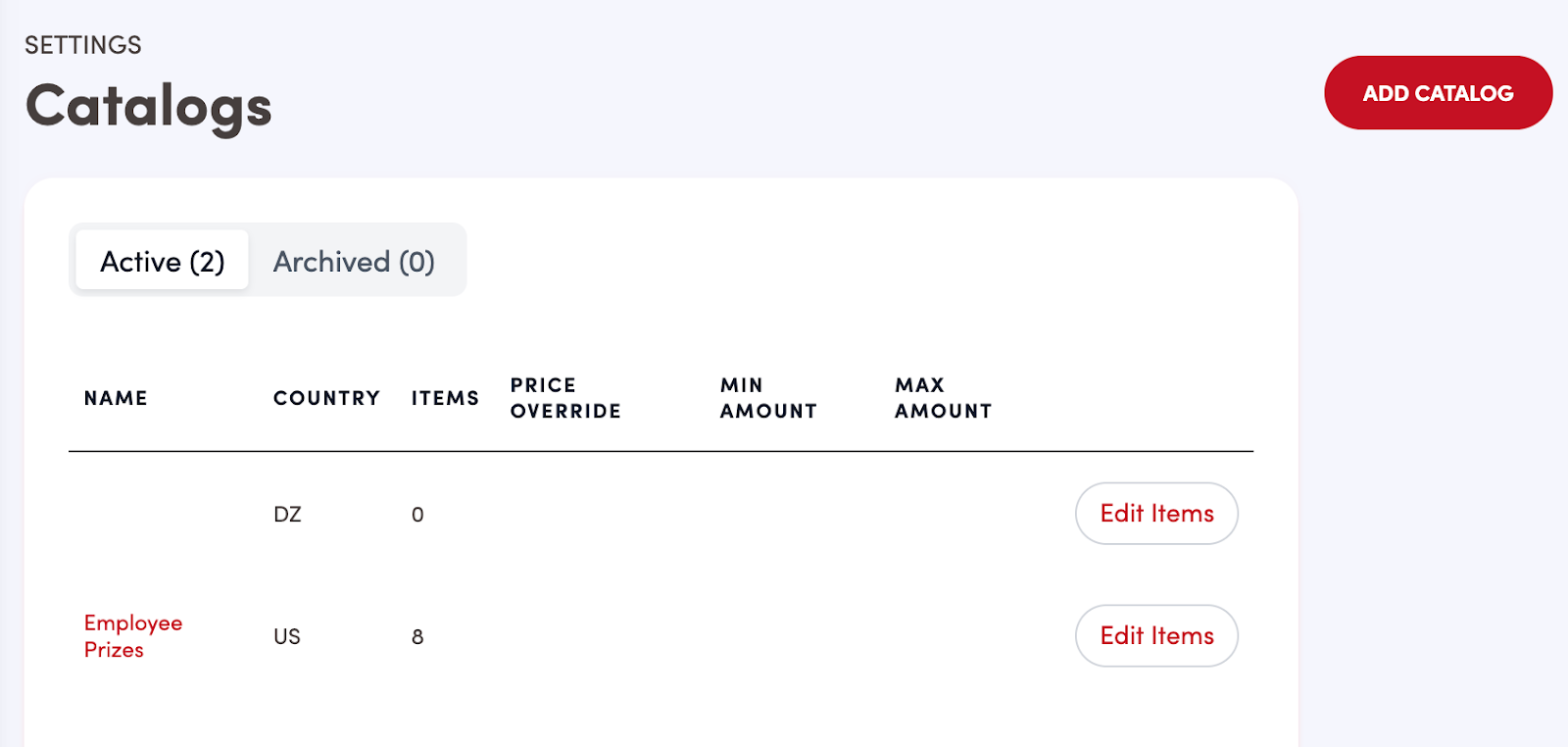Screen dimensions: 1568x747
Task: Click the DZ country cell
Action: 287,515
